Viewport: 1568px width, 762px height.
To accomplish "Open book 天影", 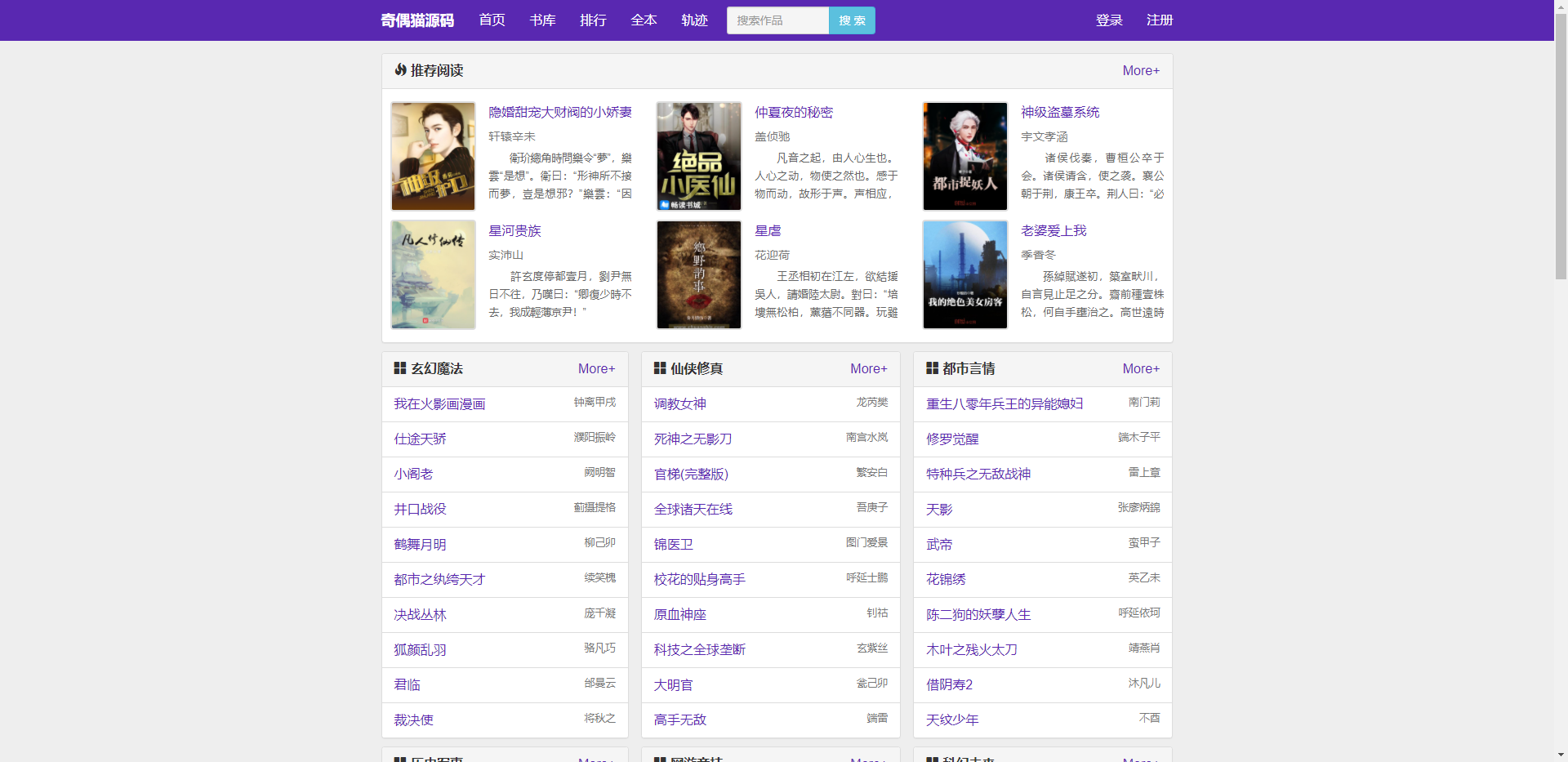I will pos(939,510).
